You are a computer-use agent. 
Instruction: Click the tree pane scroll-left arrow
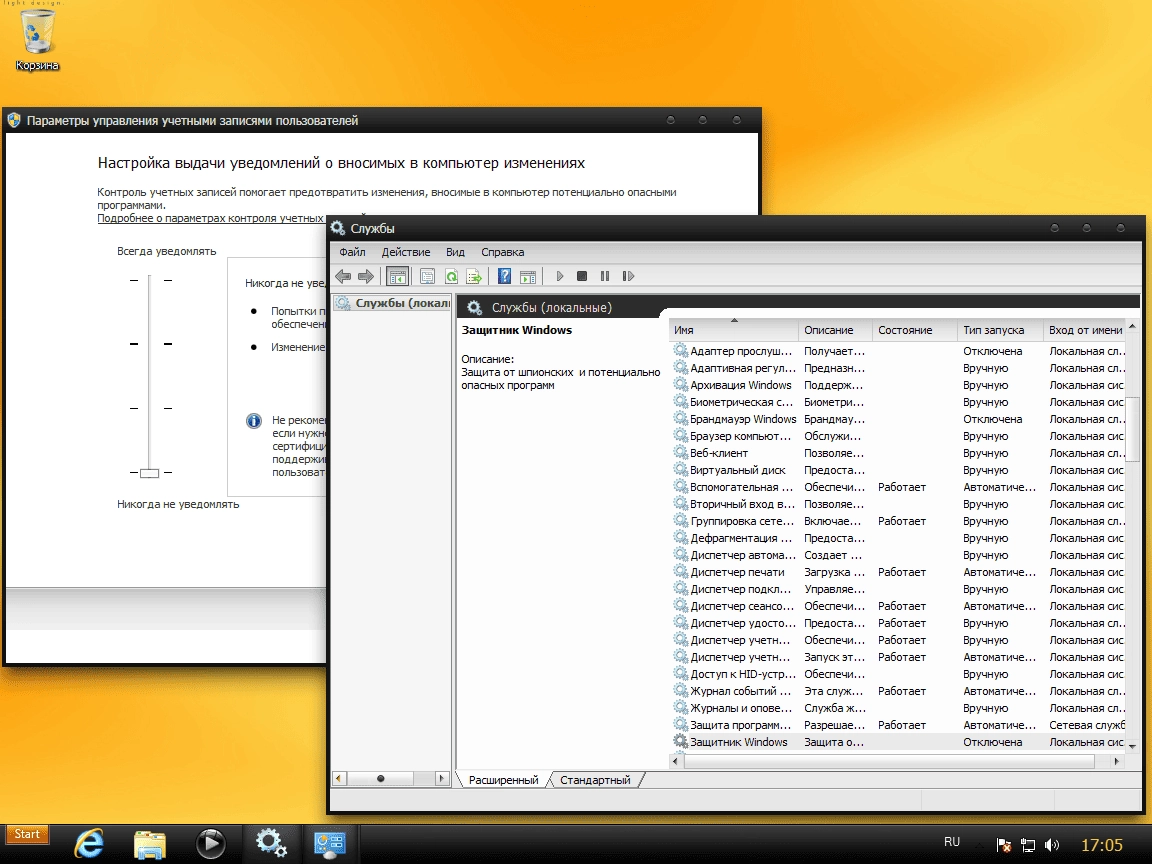pyautogui.click(x=339, y=778)
